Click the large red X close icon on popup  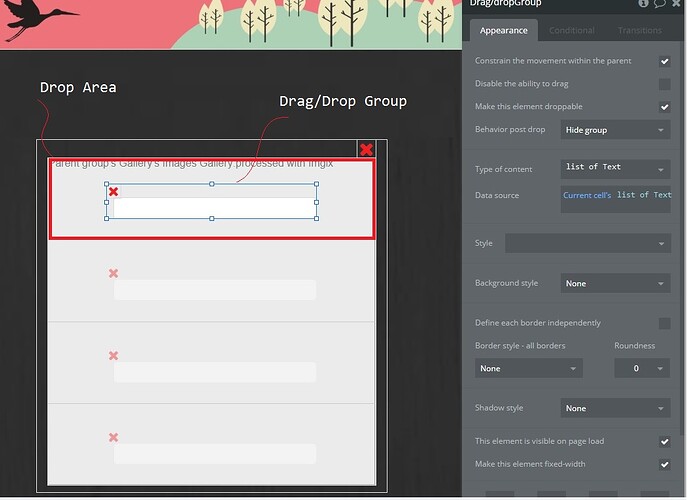366,149
